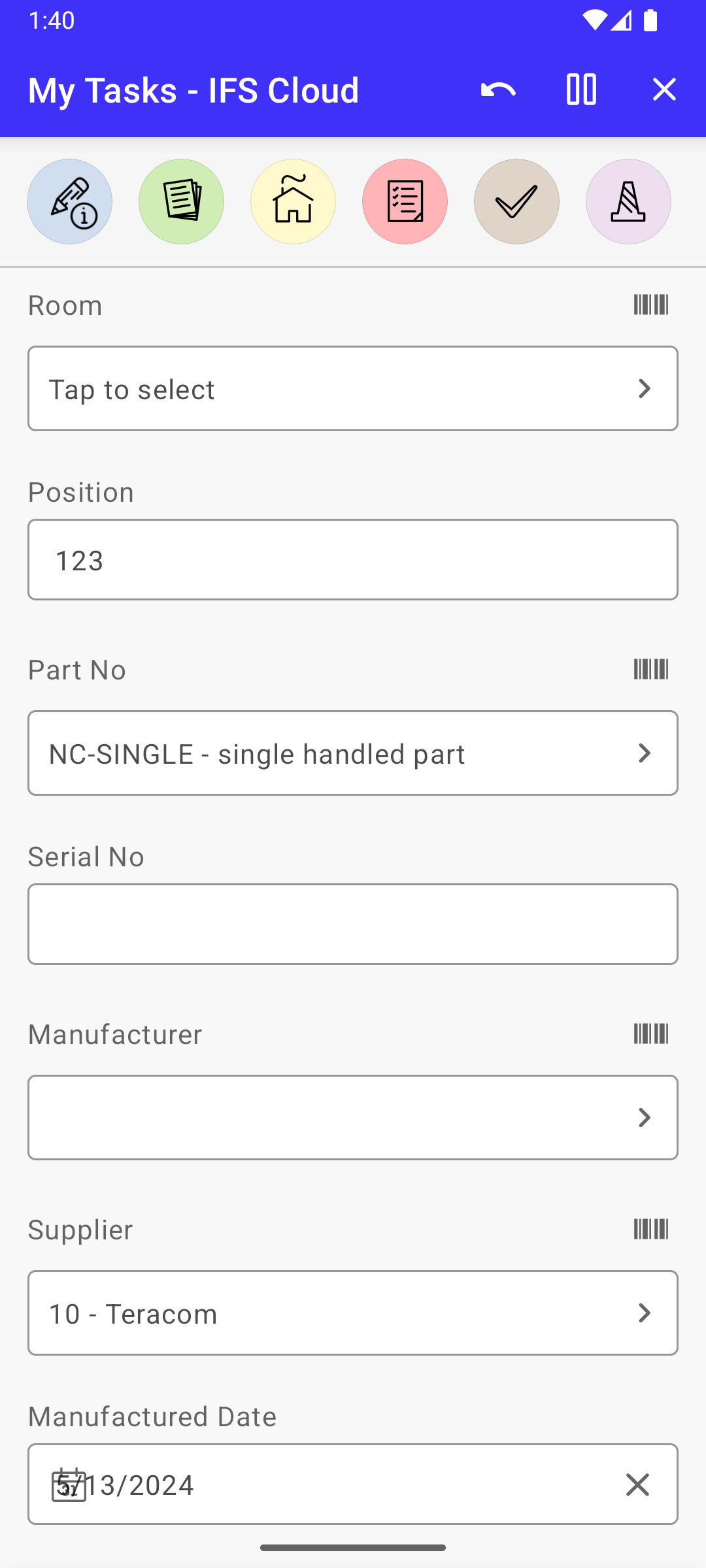Open calendar icon in Manufactured Date

69,1485
